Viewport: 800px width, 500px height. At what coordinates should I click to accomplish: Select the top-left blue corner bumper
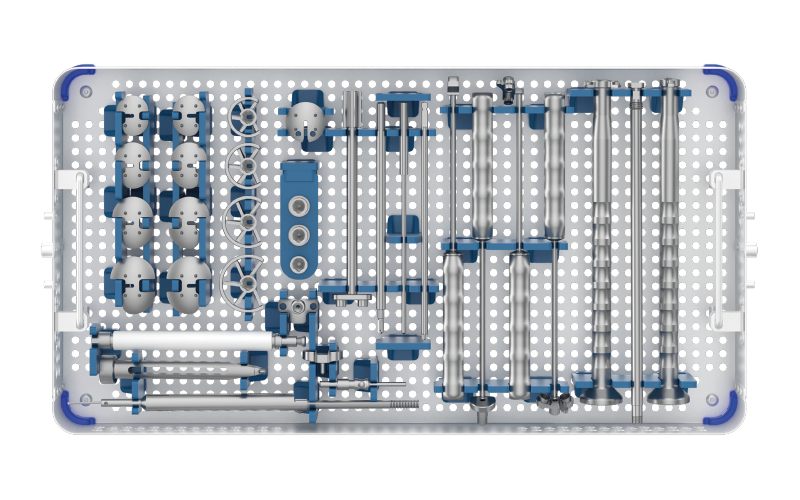pos(77,81)
